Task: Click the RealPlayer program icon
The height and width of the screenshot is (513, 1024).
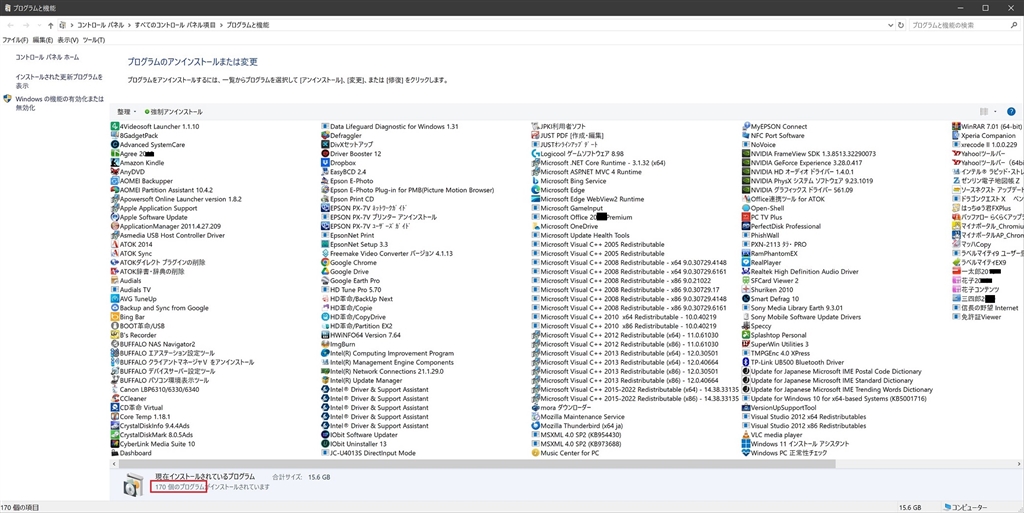Action: click(746, 262)
